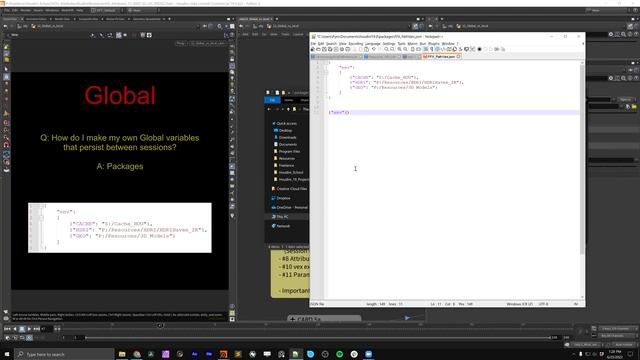
Task: Jump to first frame in Houdini playbar
Action: pos(7,329)
